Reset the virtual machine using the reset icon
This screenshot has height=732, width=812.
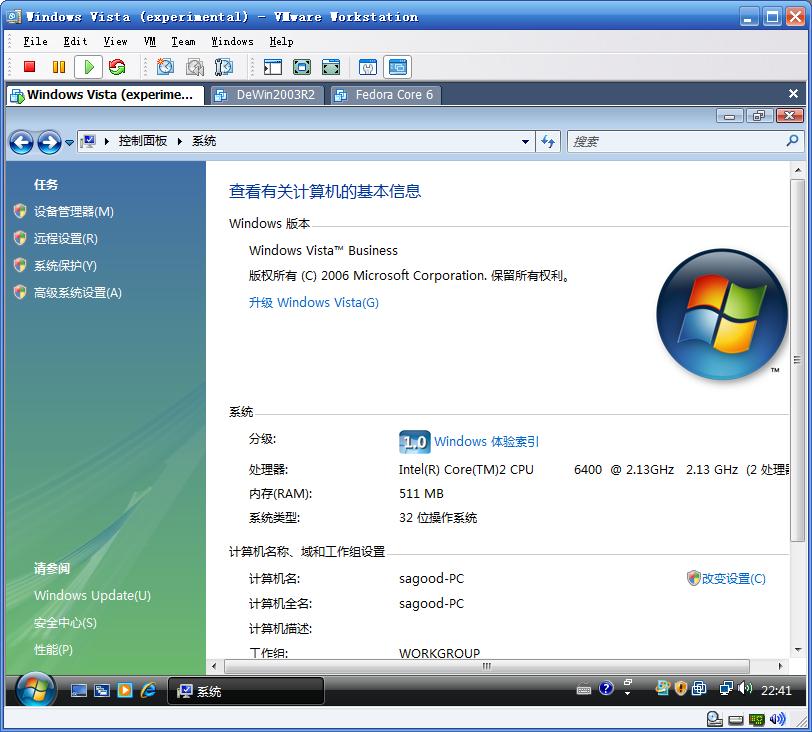pos(117,67)
